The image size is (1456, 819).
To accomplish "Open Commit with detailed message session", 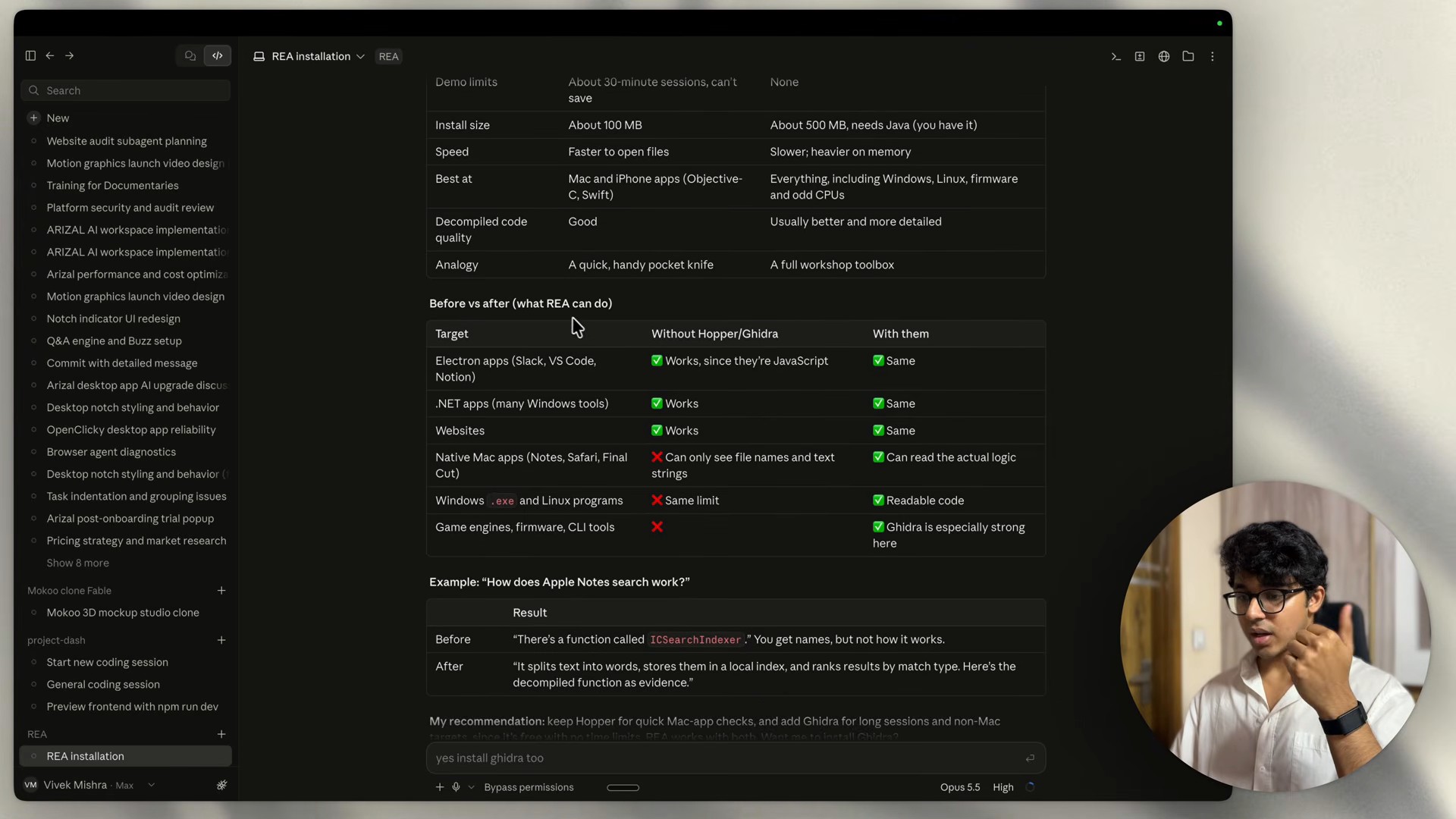I will point(121,362).
